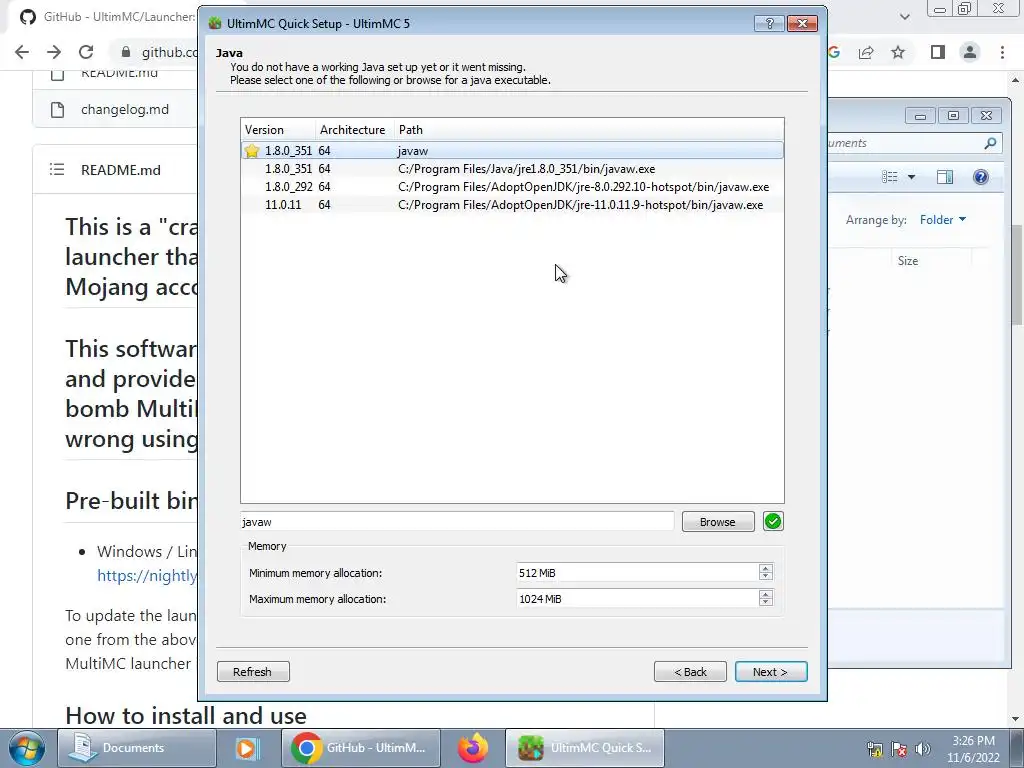This screenshot has height=768, width=1024.
Task: Select the Java jre1.8.0_351 path row
Action: [512, 168]
